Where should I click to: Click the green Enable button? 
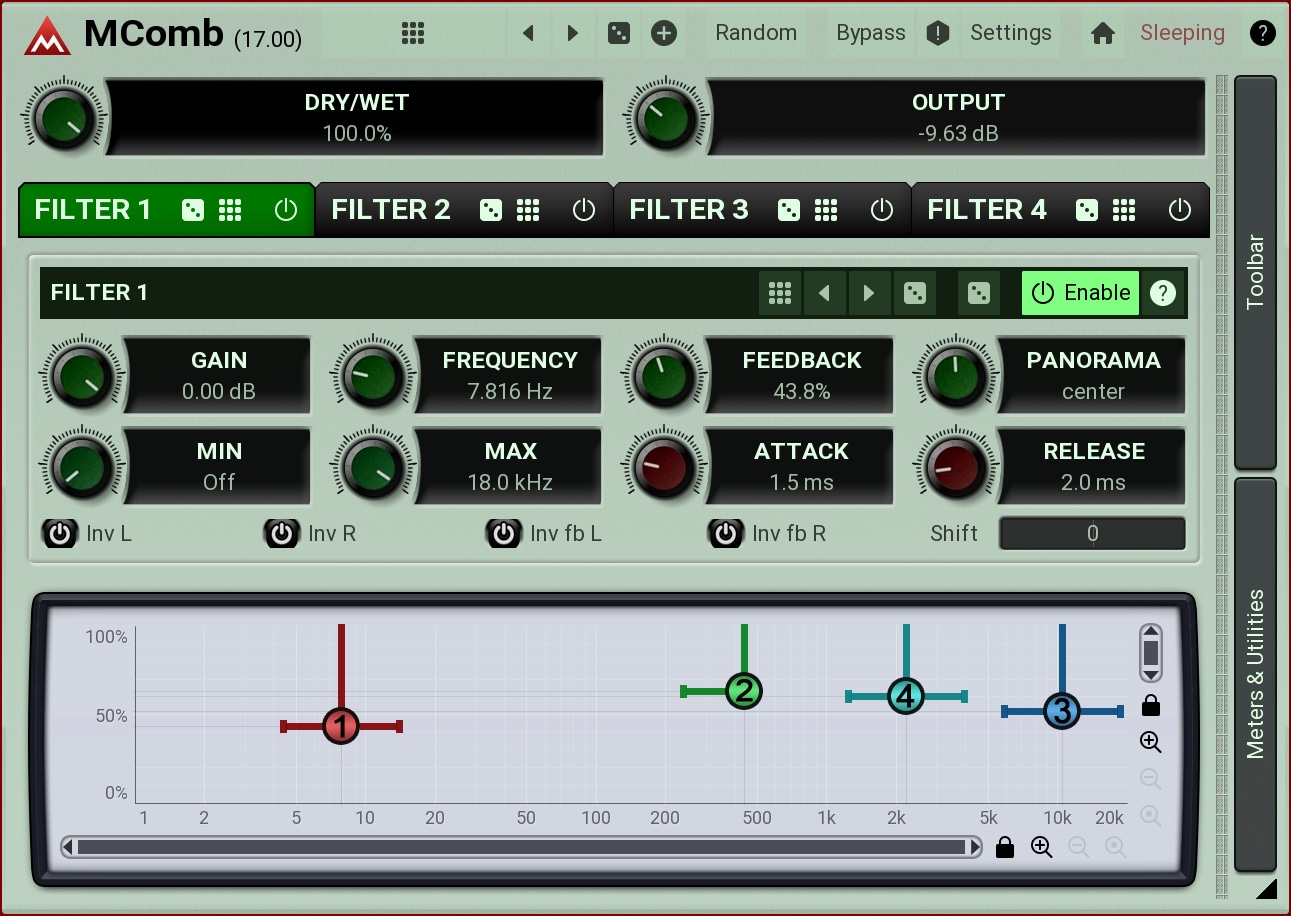coord(1080,293)
